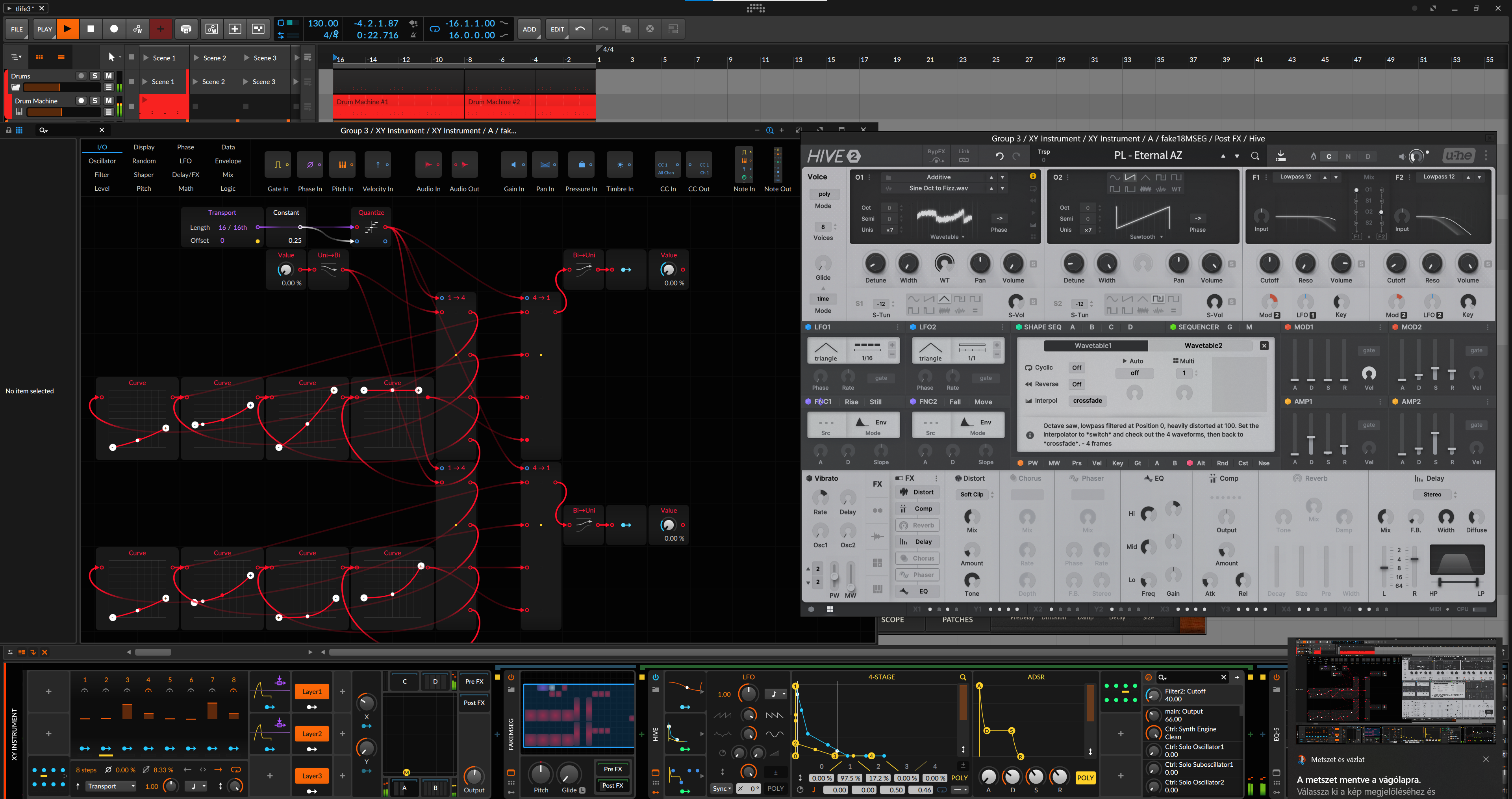Open the Sawtooth dropdown under oscillator O2
Screen dimensions: 1512x799
click(x=1146, y=237)
